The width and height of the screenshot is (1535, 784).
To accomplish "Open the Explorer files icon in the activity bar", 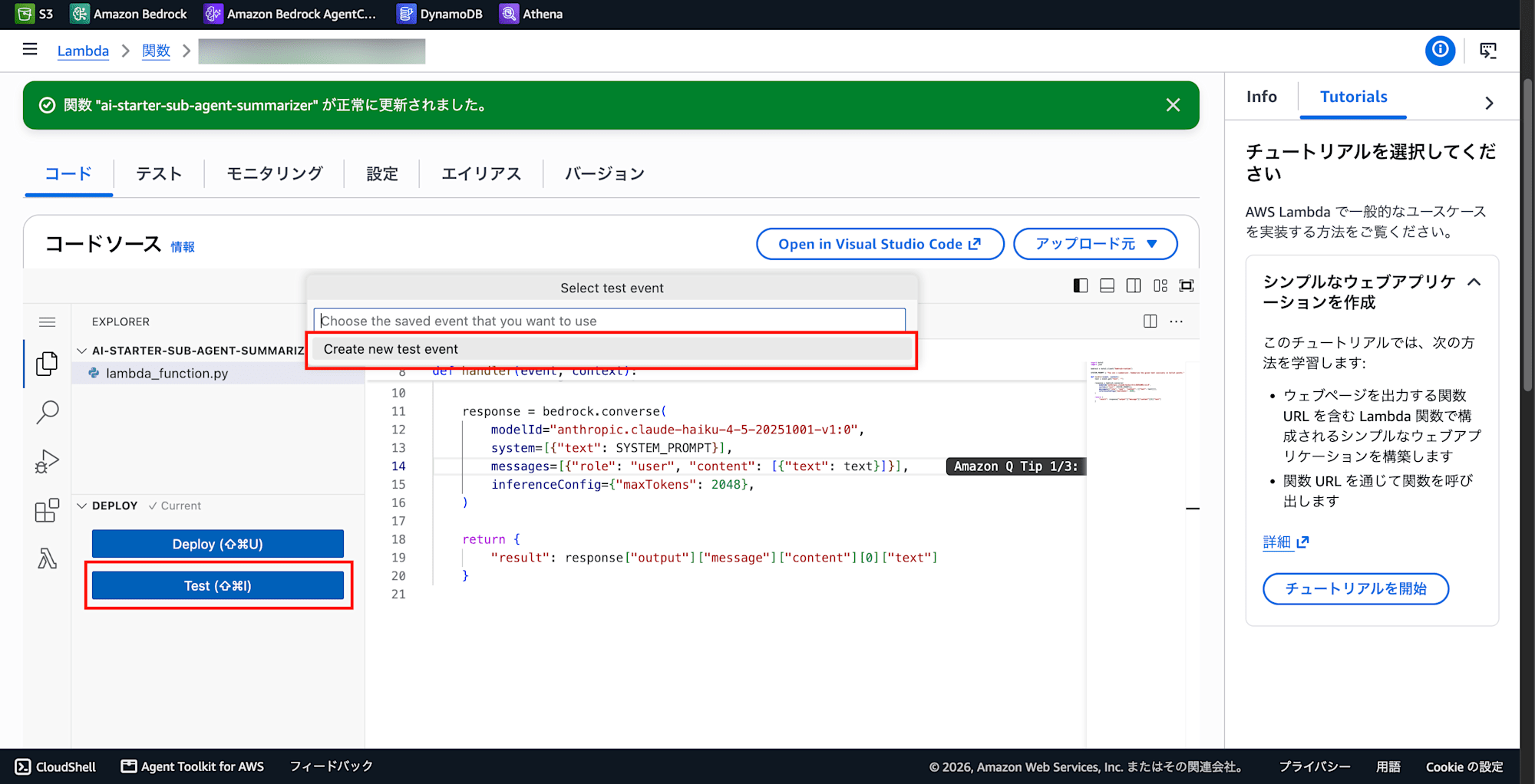I will pyautogui.click(x=47, y=364).
